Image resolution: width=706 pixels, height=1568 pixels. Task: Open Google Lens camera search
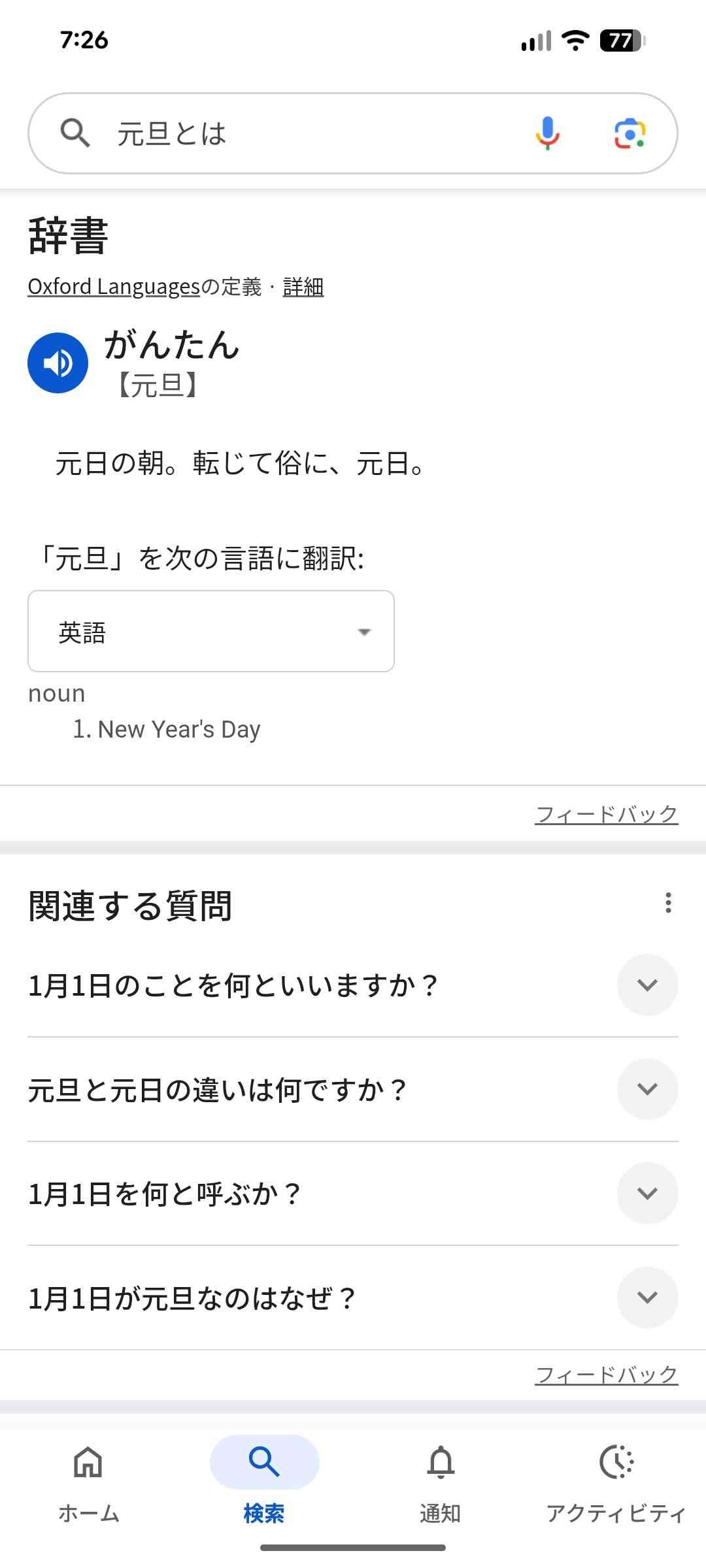pyautogui.click(x=630, y=133)
